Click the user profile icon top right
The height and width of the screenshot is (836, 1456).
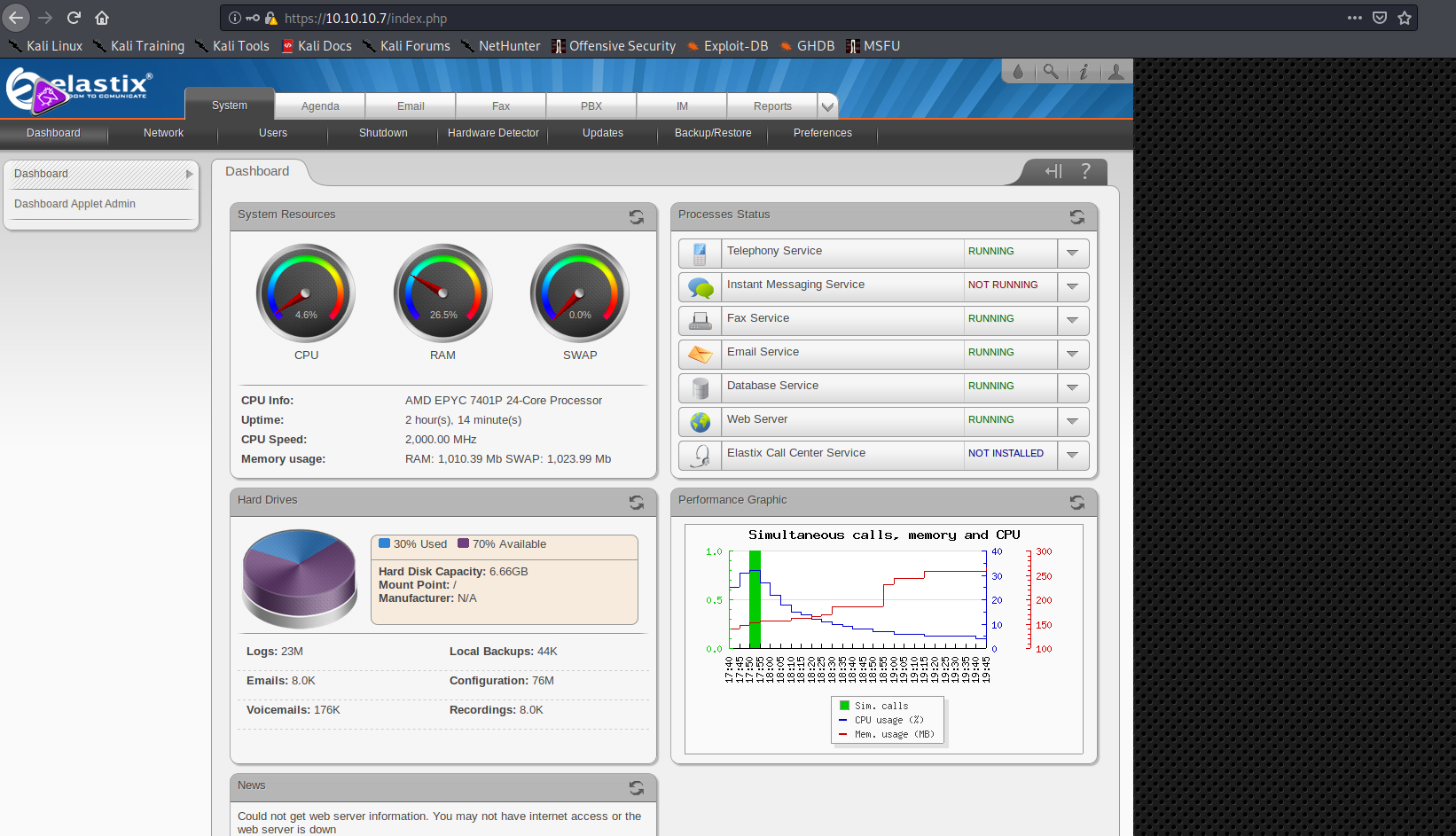pyautogui.click(x=1115, y=71)
